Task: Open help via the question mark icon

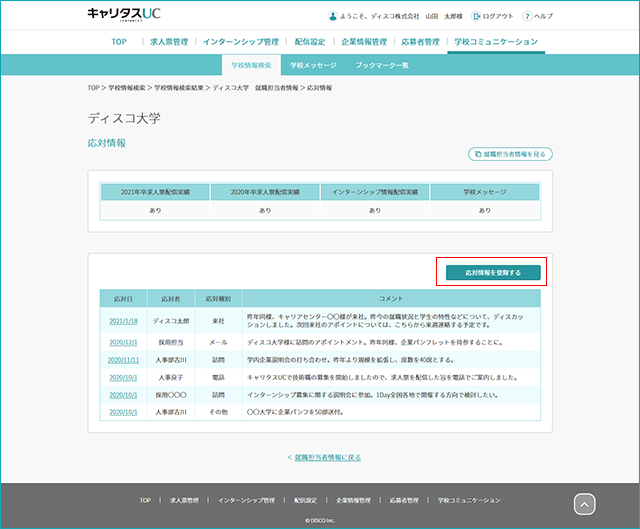Action: 527,16
